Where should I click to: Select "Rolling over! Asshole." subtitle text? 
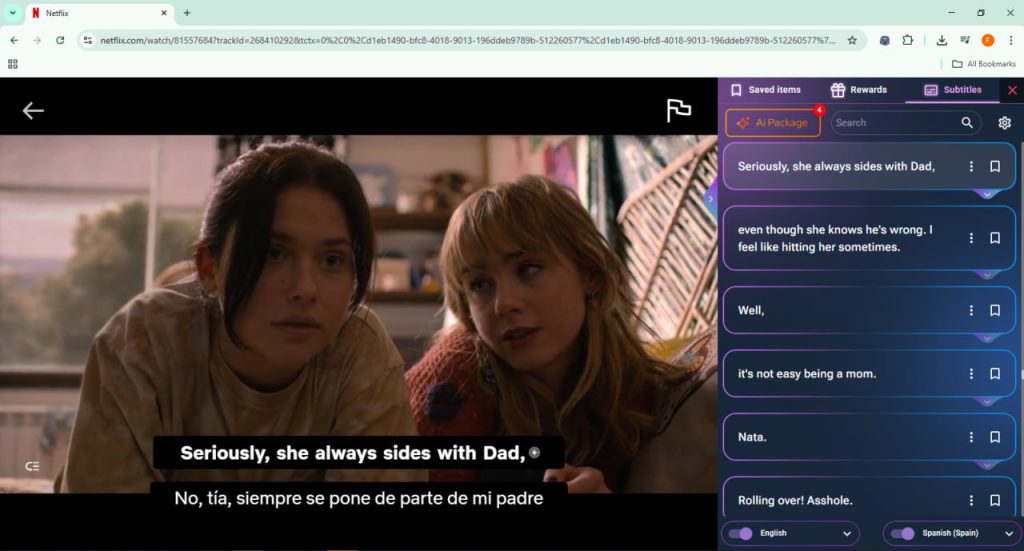point(795,500)
